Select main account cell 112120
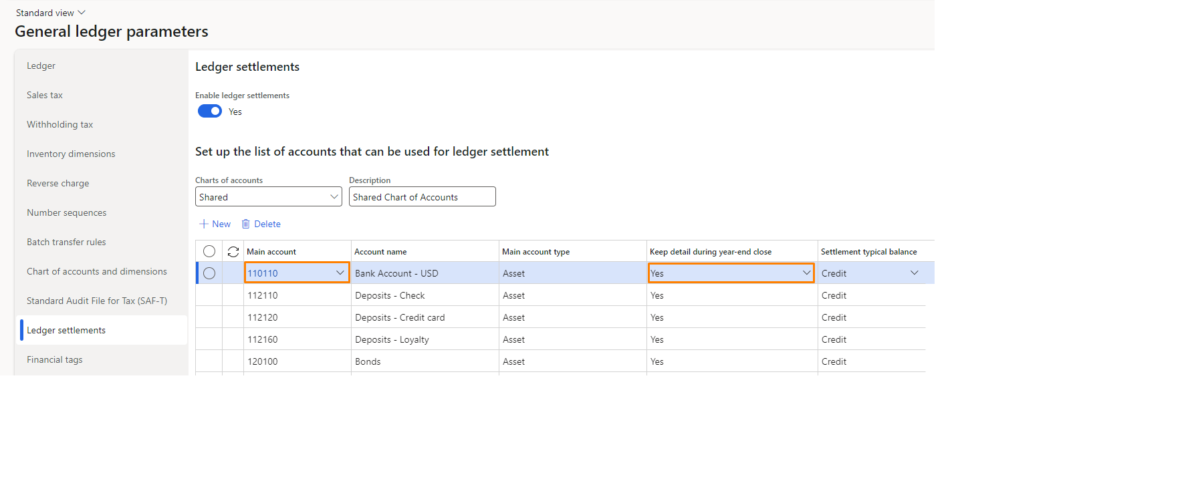 coord(297,318)
